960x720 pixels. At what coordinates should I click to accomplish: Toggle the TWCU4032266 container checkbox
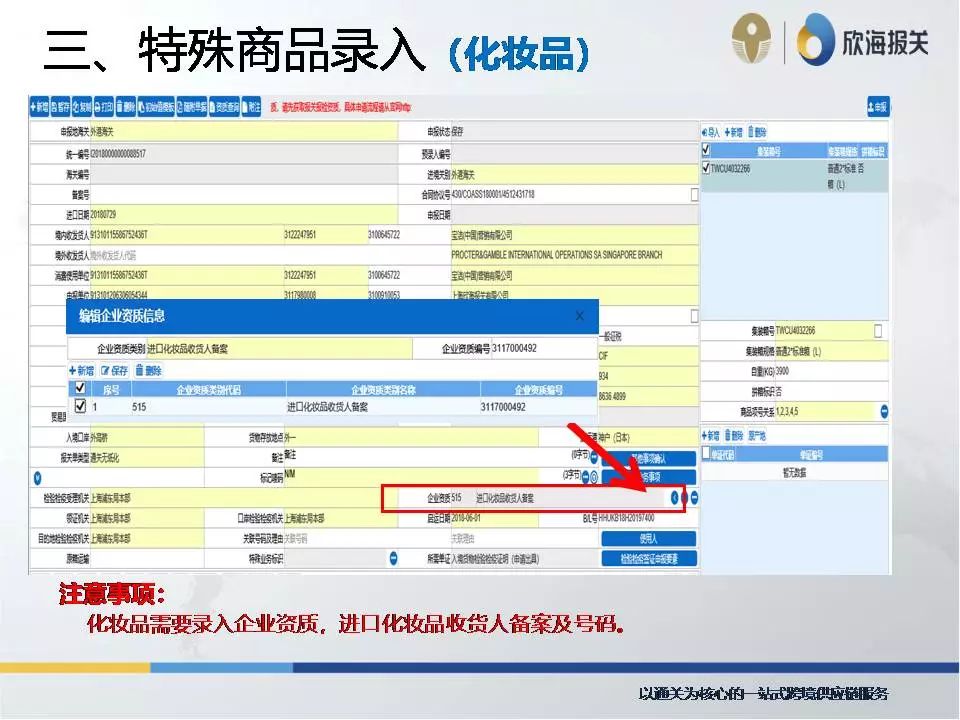point(705,166)
